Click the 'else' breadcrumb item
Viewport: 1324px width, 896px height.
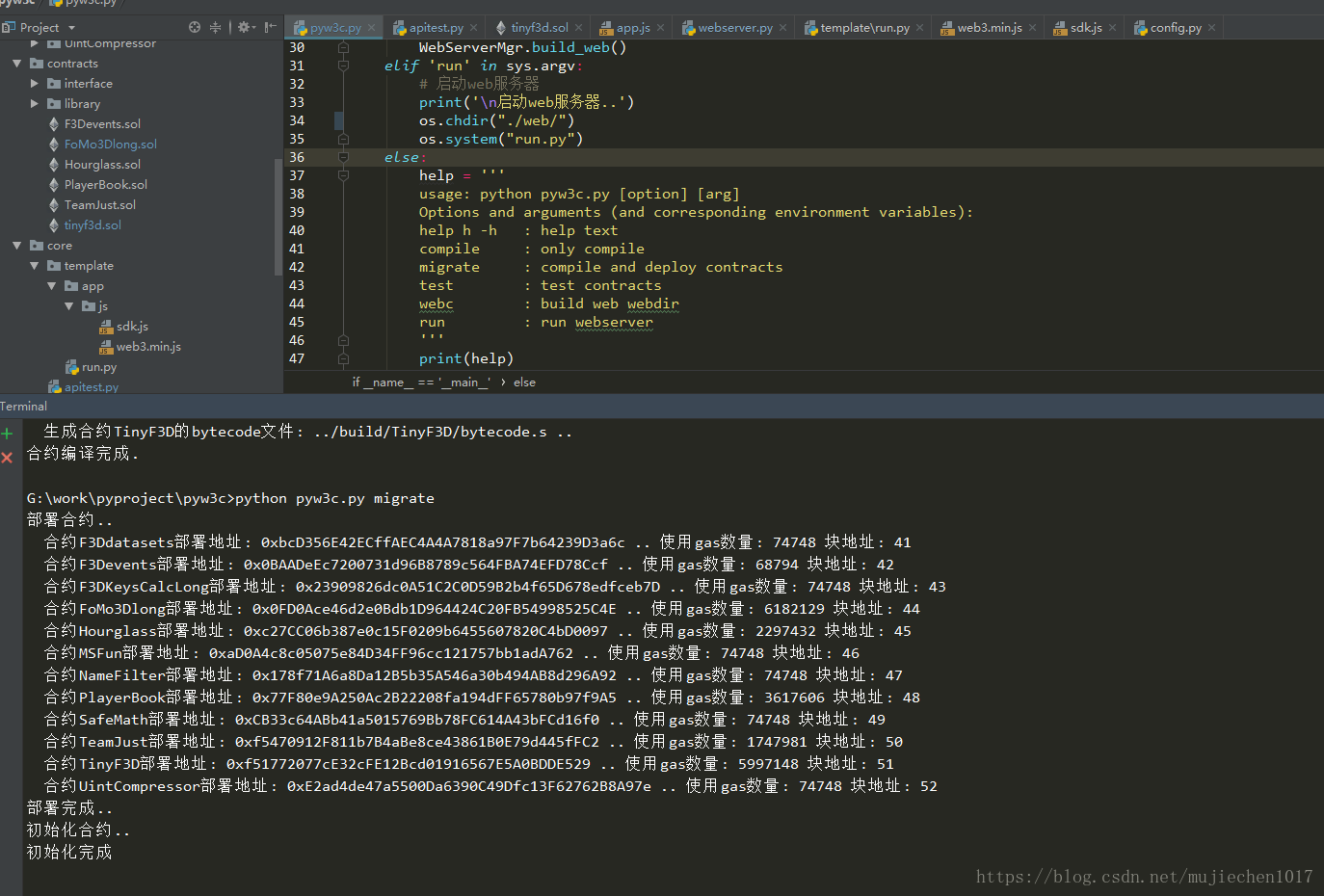[x=524, y=382]
